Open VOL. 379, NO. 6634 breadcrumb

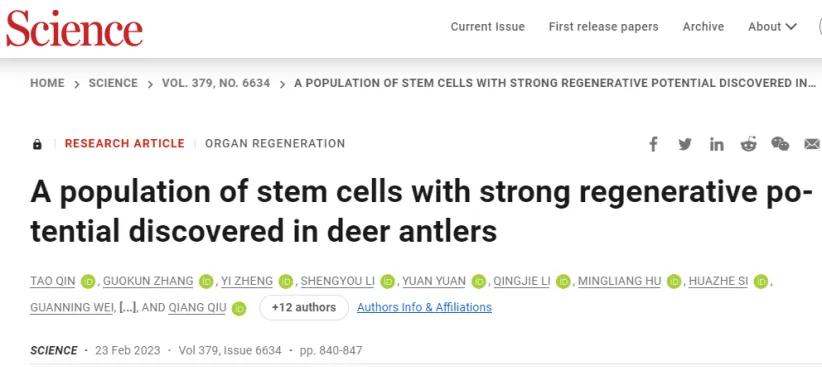pos(216,83)
